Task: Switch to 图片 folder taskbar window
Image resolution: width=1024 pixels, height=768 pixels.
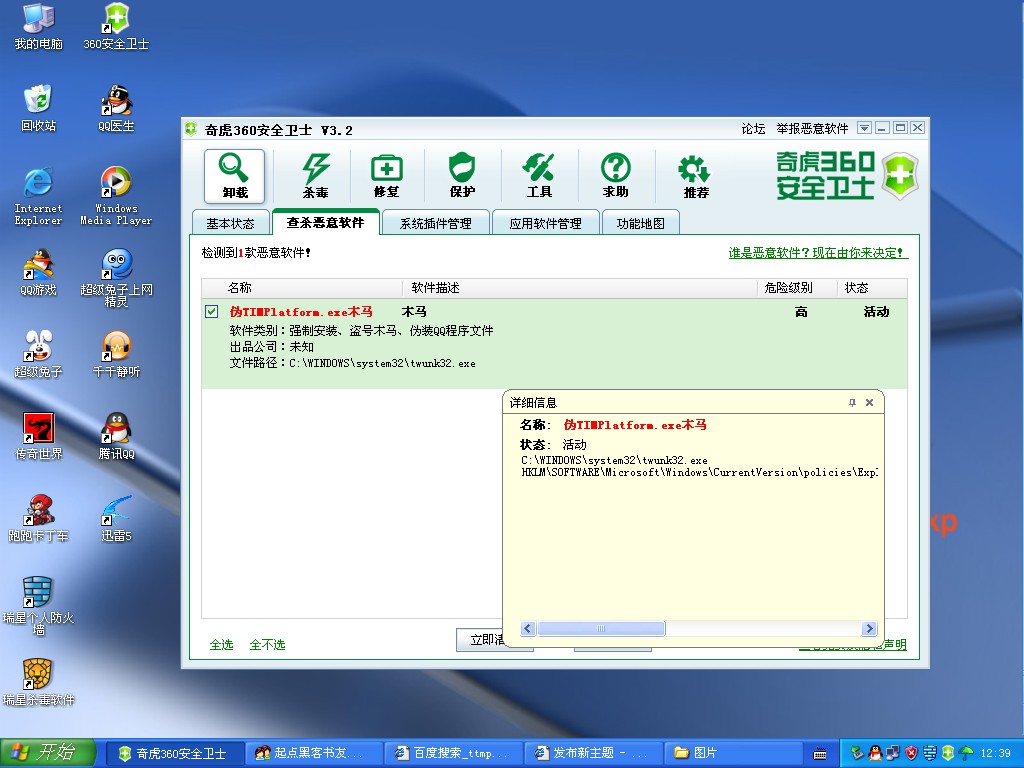Action: point(733,753)
